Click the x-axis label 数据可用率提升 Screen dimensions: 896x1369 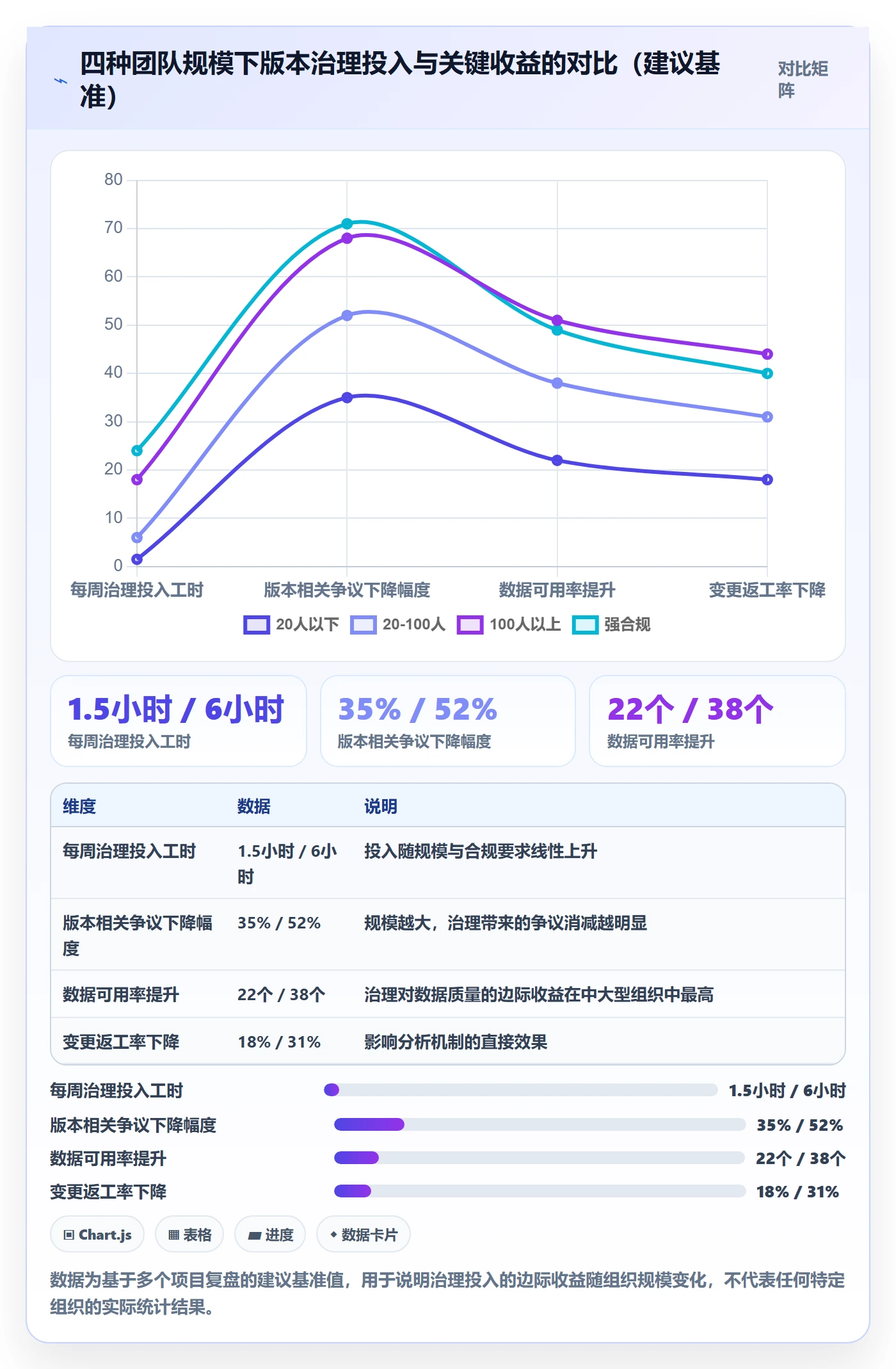point(557,590)
